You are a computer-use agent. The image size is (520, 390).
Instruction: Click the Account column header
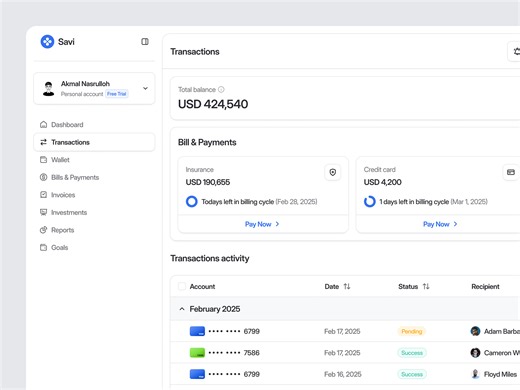click(x=202, y=286)
